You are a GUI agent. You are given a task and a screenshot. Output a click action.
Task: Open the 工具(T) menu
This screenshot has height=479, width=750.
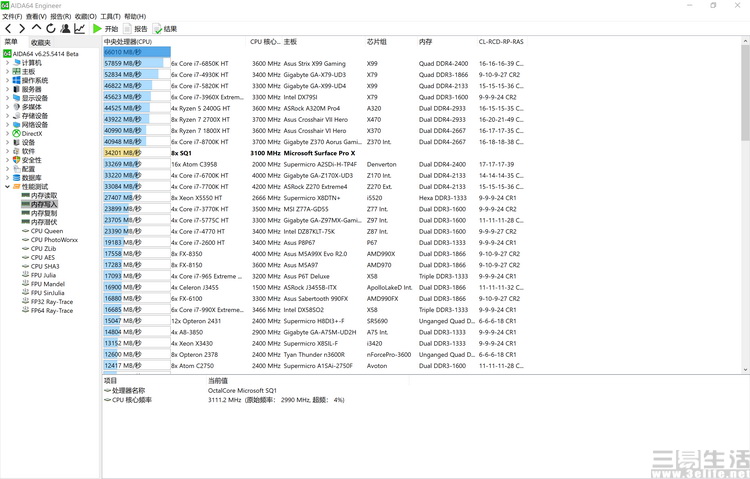pyautogui.click(x=110, y=16)
